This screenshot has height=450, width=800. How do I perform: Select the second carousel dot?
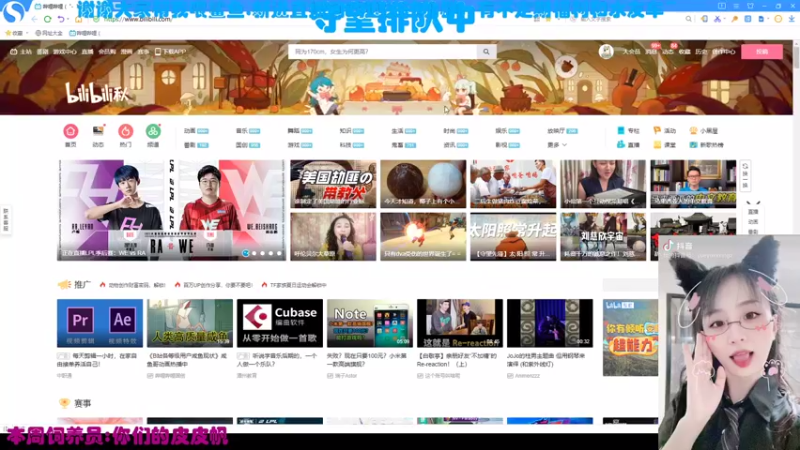pos(254,253)
